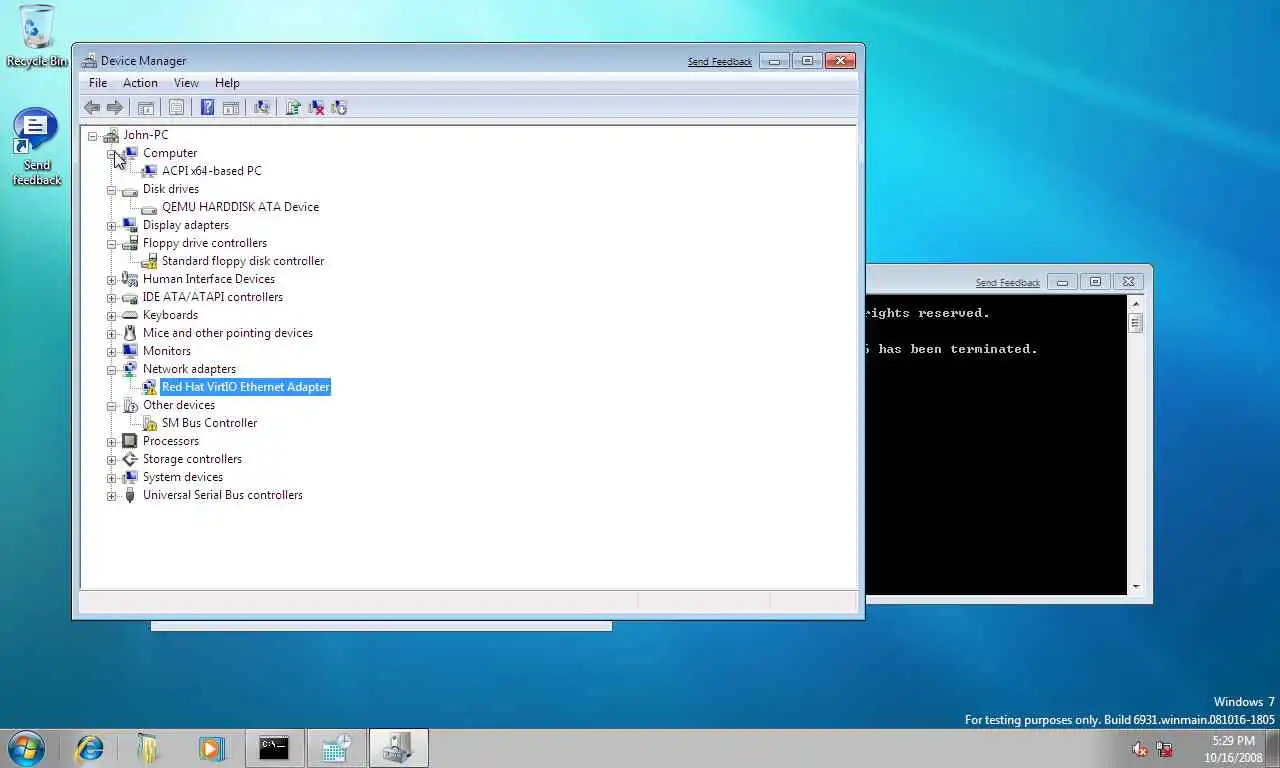The width and height of the screenshot is (1280, 768).
Task: Toggle the Show/Hide Console Tree toolbar icon
Action: [145, 108]
